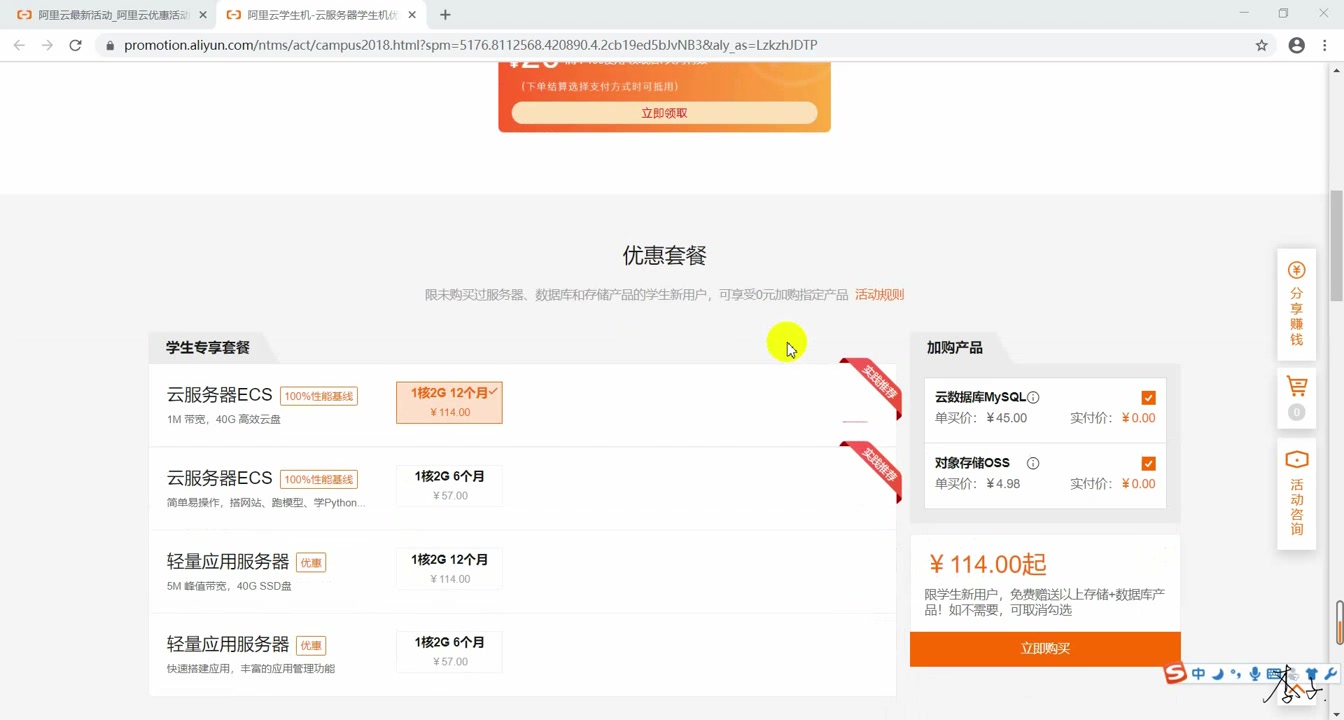Reload the Aliyun promotion page
Image resolution: width=1344 pixels, height=720 pixels.
(75, 45)
